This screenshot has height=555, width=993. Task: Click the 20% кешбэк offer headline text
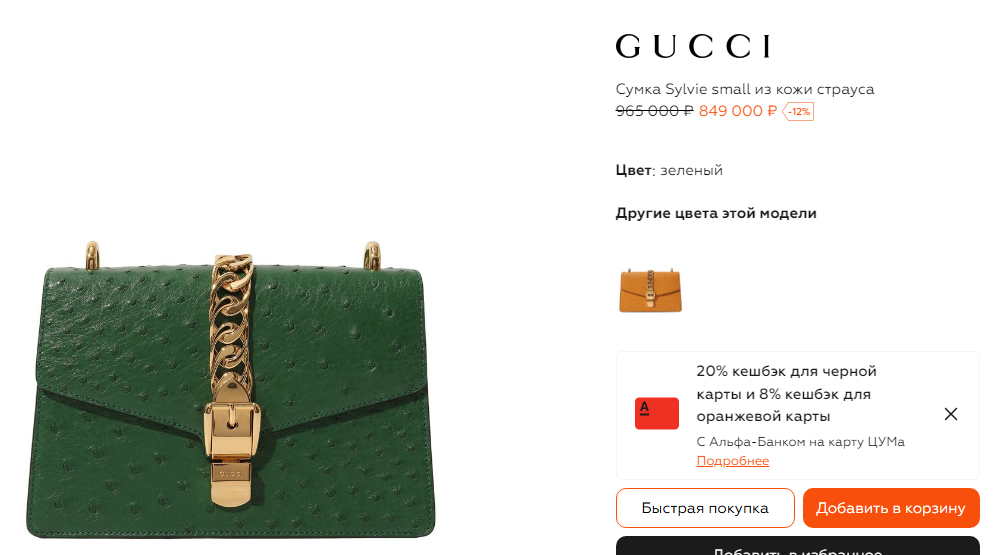[x=786, y=393]
